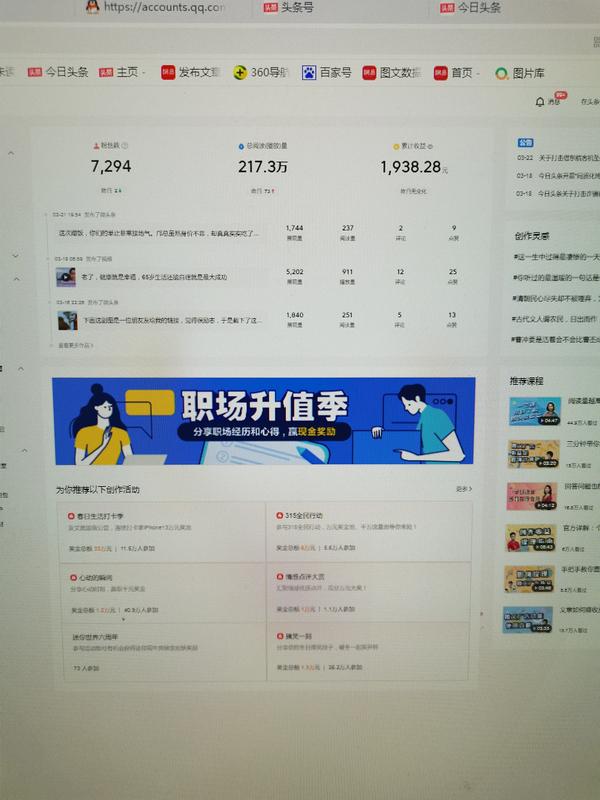Click the help icon next to fans count label

tap(124, 146)
